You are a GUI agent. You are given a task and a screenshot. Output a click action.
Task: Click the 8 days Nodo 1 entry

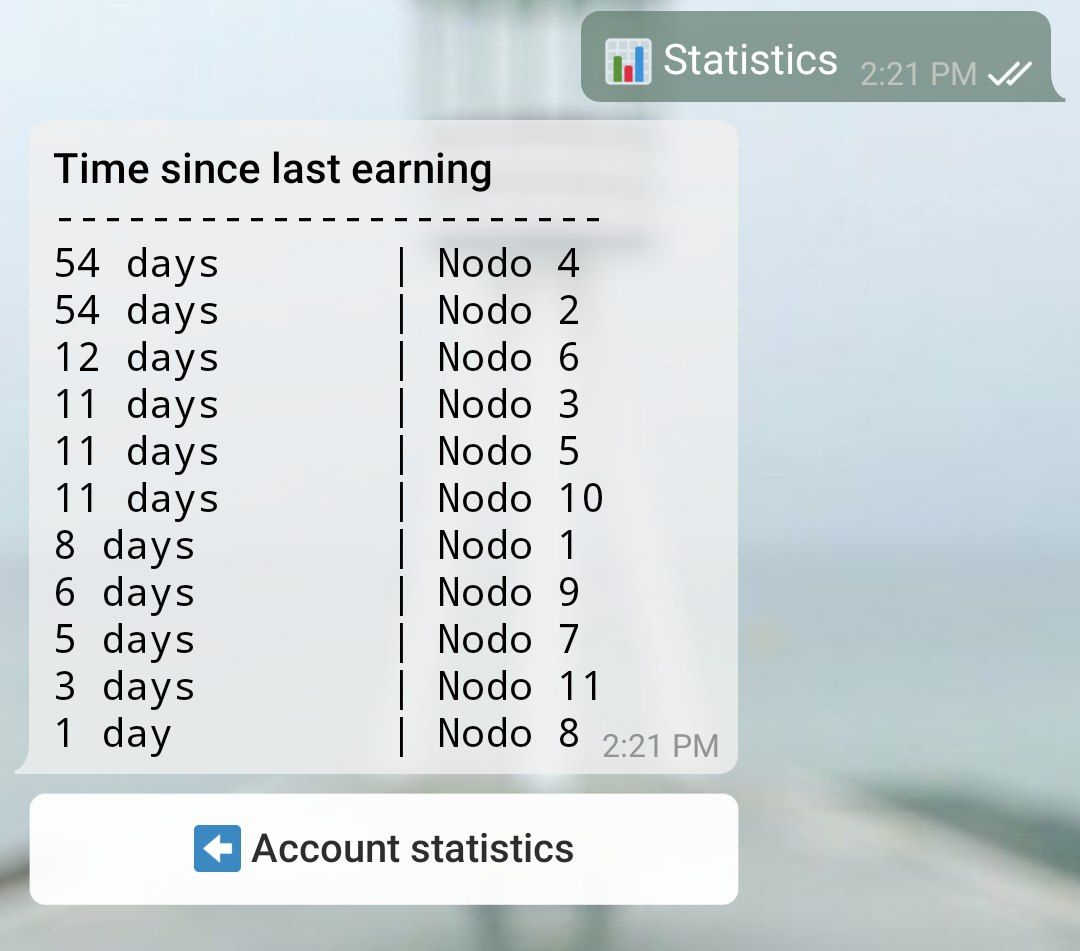(x=317, y=546)
